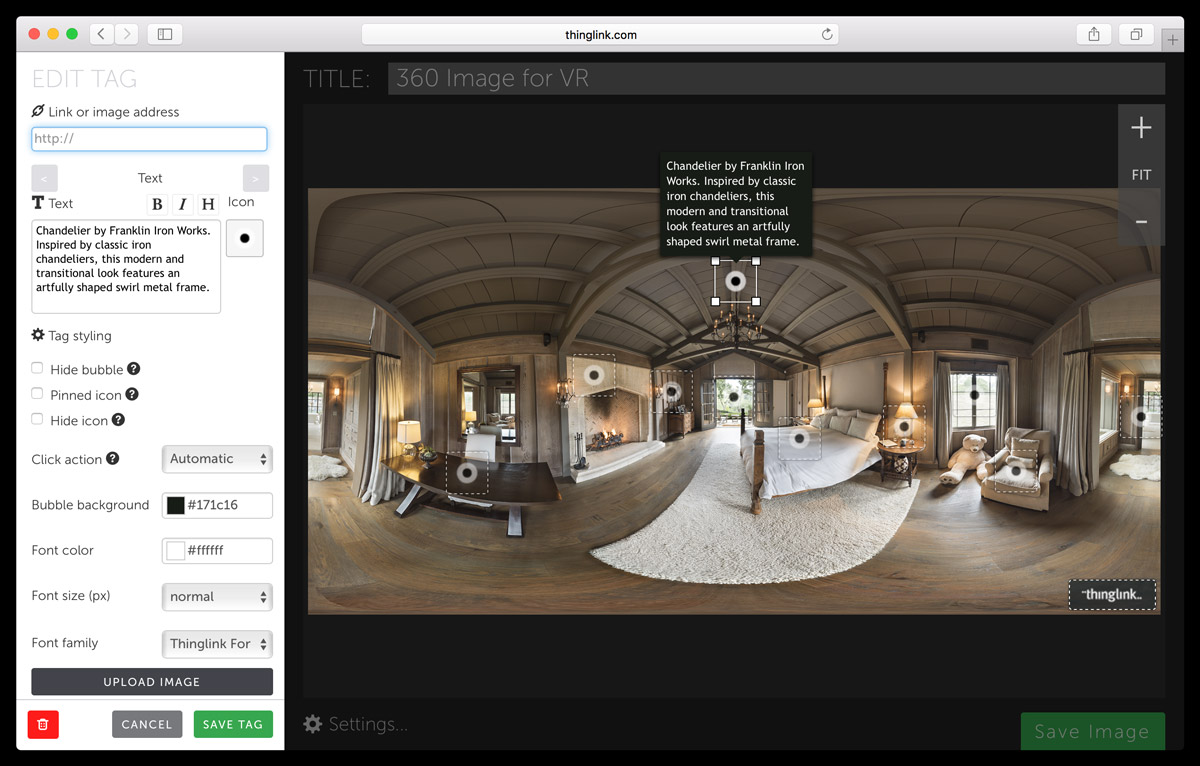Open the Click action dropdown
This screenshot has height=766, width=1200.
point(217,459)
